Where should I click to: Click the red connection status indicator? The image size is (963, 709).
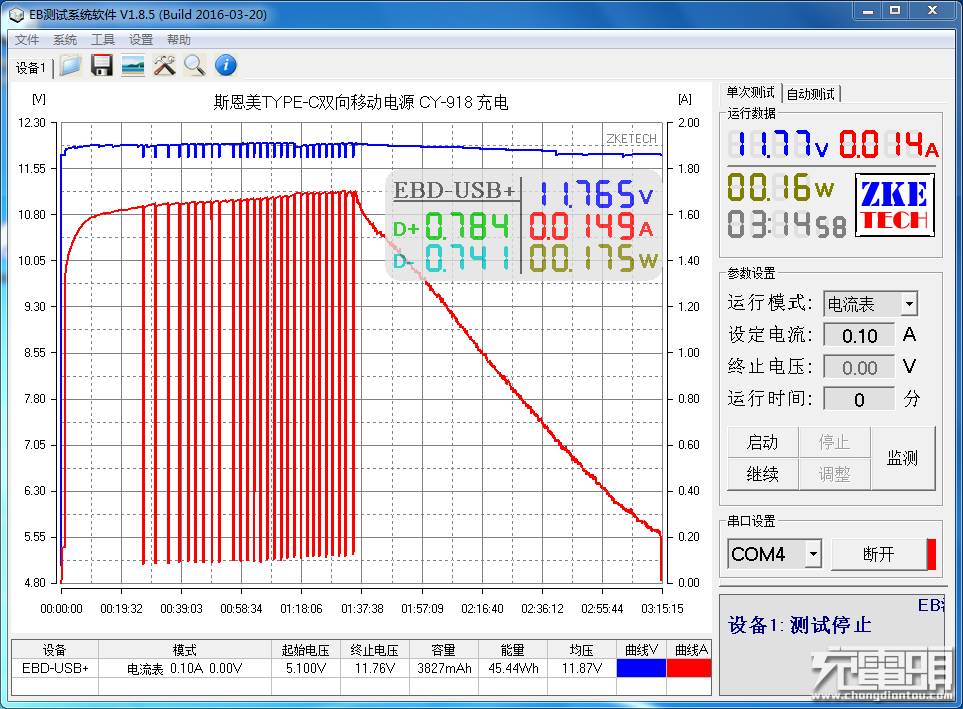tap(932, 555)
